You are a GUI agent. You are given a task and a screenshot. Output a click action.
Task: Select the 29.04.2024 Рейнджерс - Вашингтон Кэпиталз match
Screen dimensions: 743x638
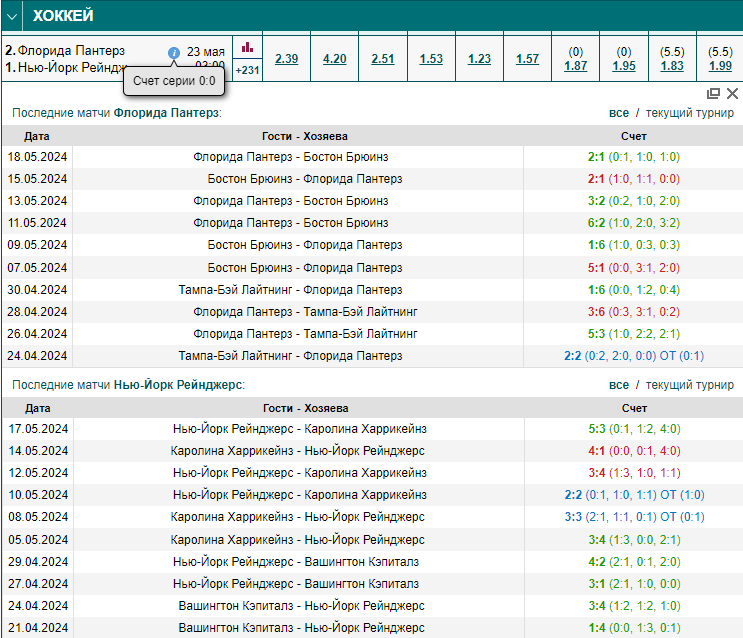pyautogui.click(x=296, y=562)
